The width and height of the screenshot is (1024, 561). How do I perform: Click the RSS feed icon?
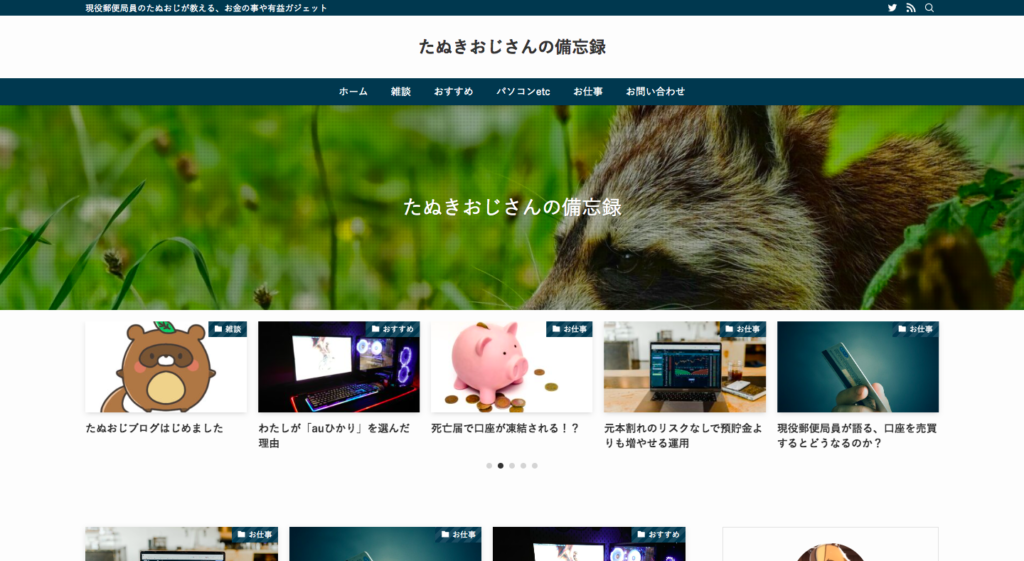point(911,8)
